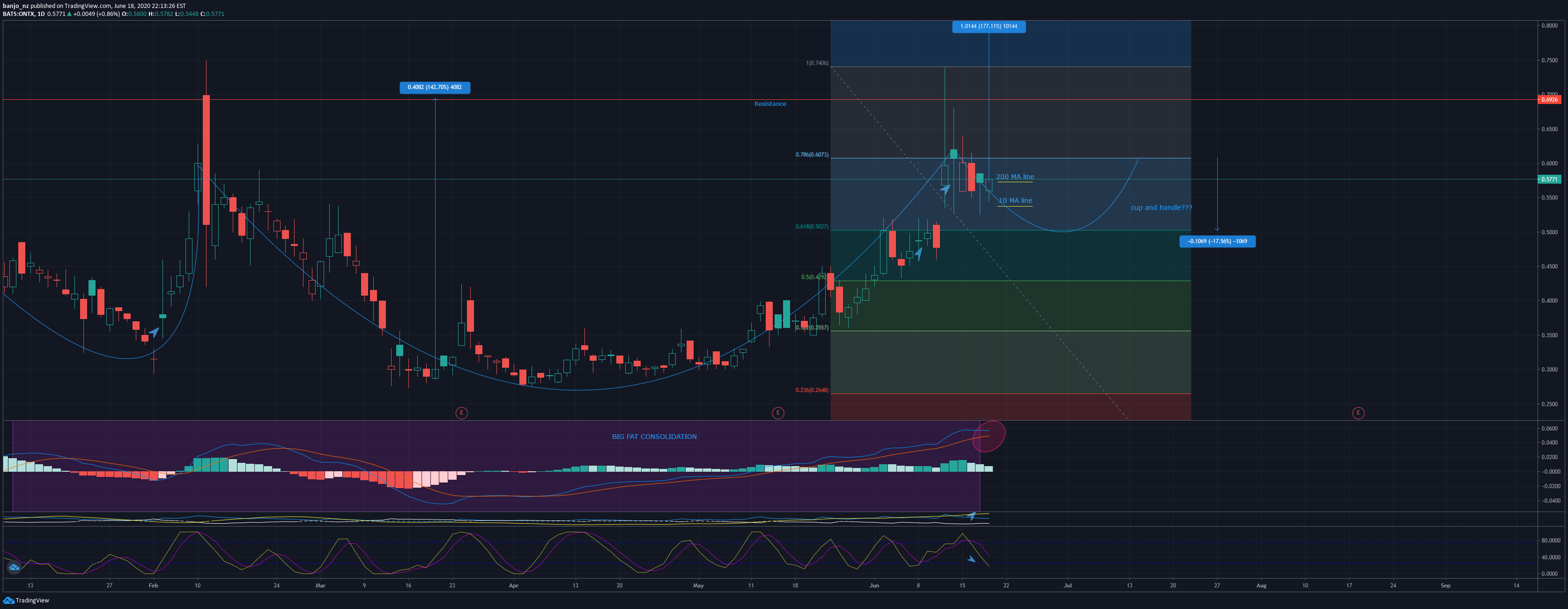Viewport: 1568px width, 609px height.
Task: Click the 'BIG FAT CONSOLIDATION' text
Action: coord(654,437)
